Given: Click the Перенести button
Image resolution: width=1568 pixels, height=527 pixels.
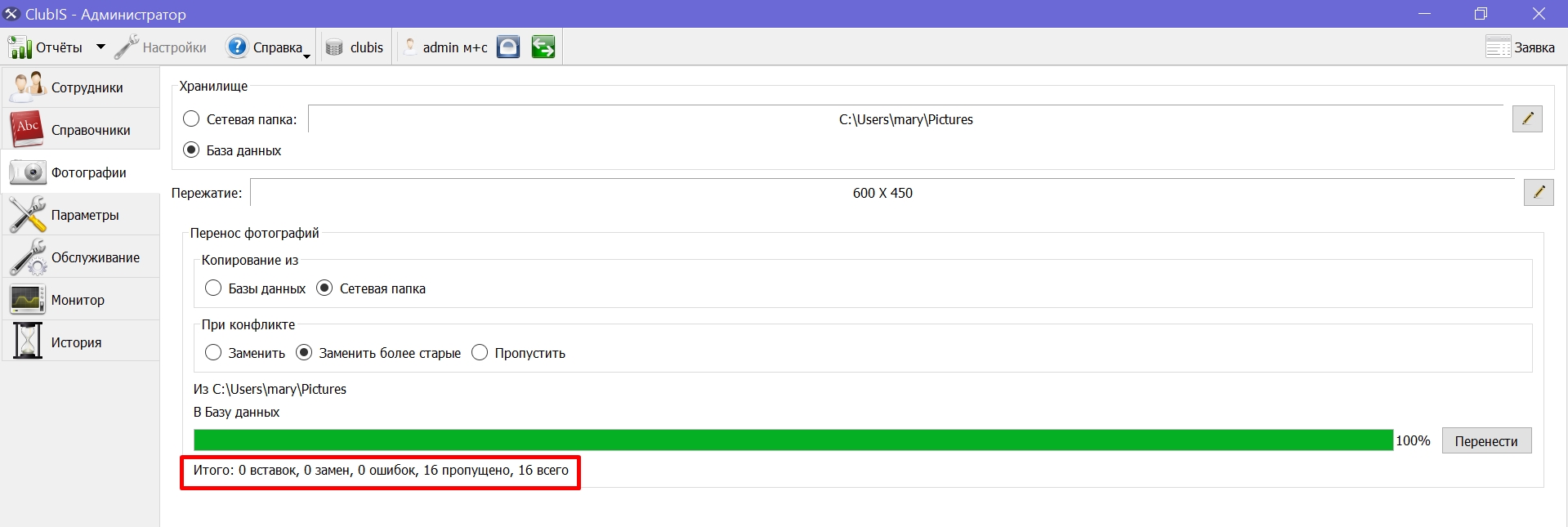Looking at the screenshot, I should 1486,440.
